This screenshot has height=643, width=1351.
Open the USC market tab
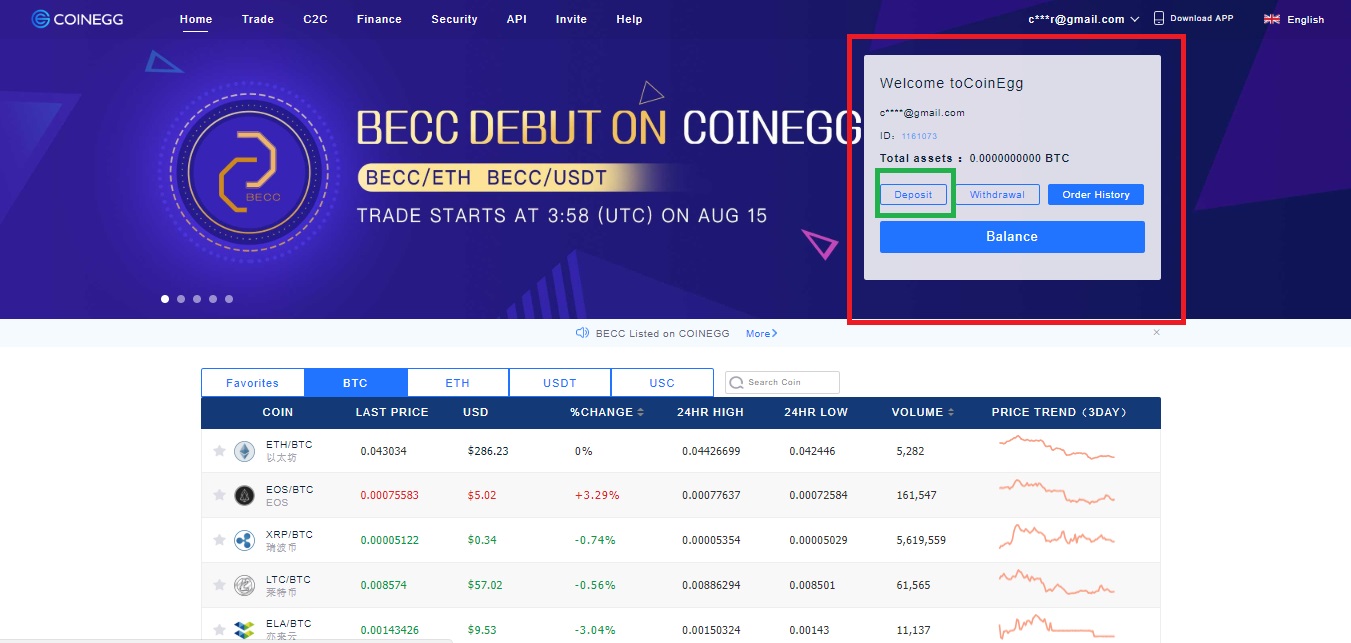tap(662, 383)
